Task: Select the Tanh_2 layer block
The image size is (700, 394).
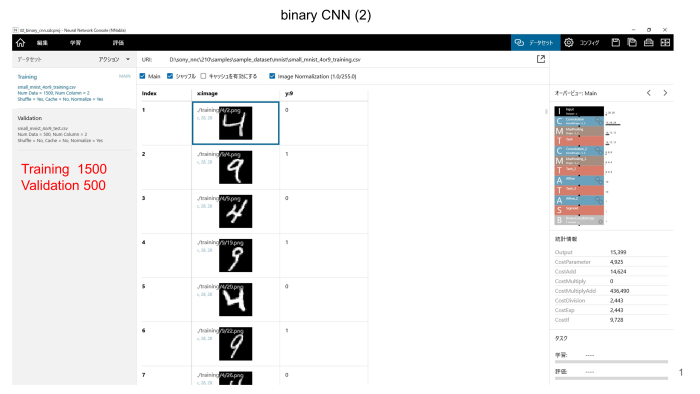Action: [579, 170]
